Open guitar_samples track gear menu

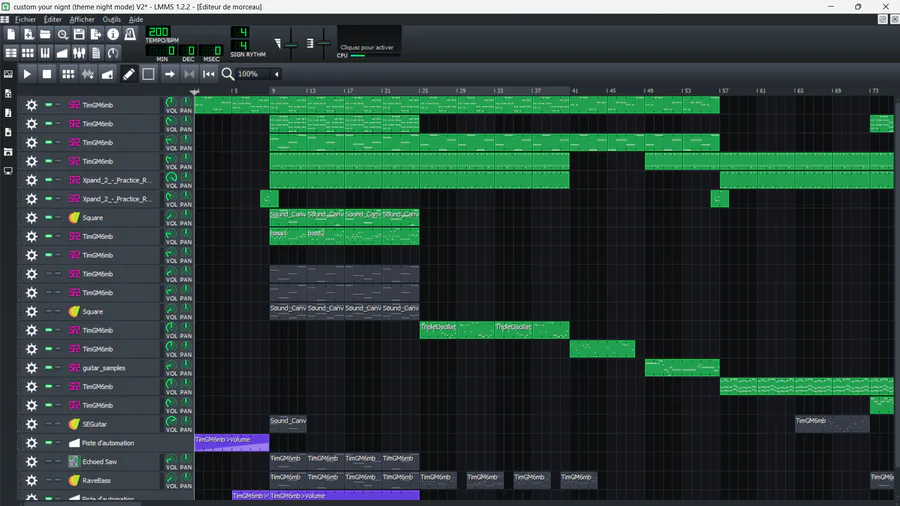[32, 368]
